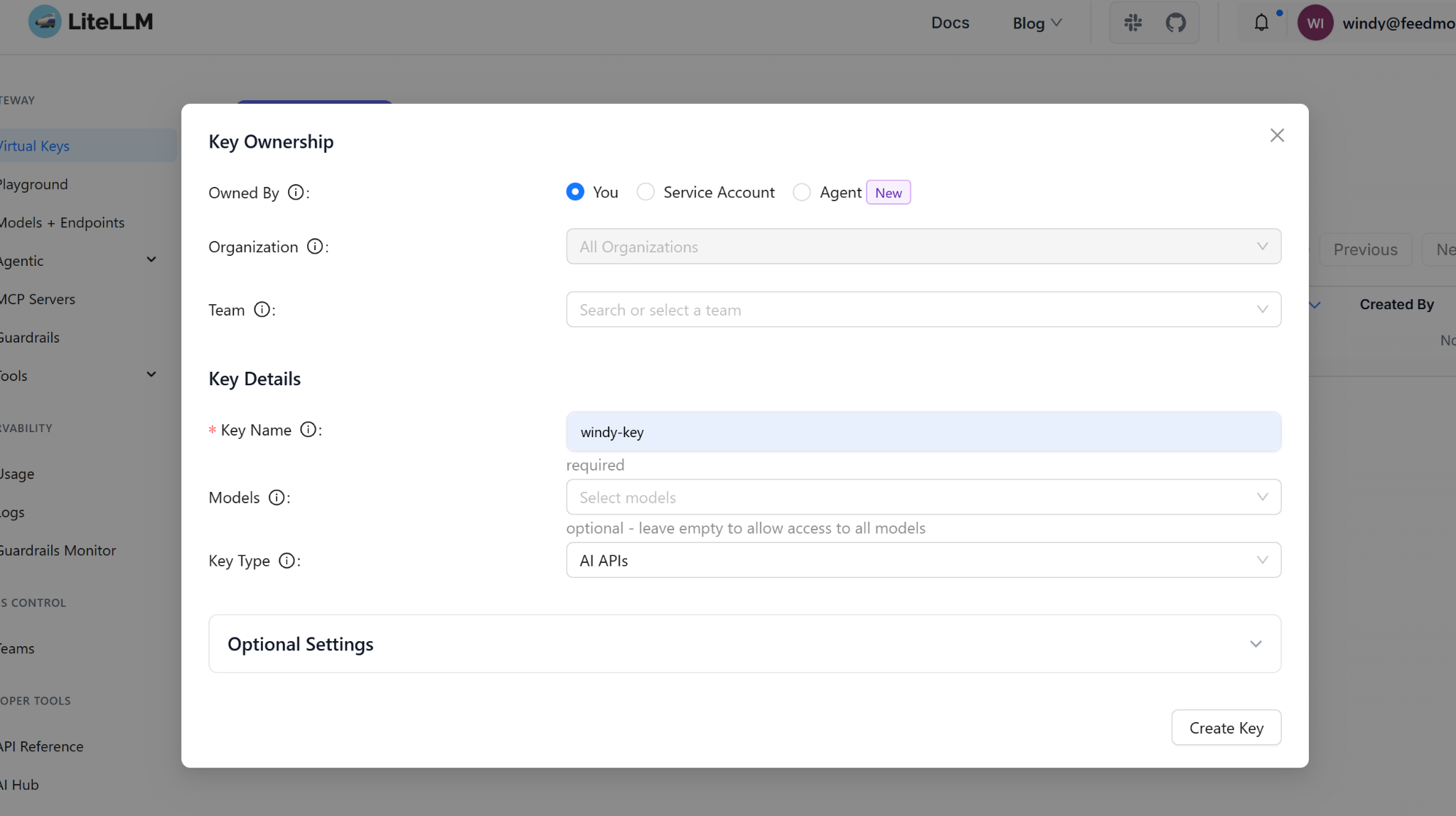1456x816 pixels.
Task: Show info tooltip for Owned By
Action: 296,193
